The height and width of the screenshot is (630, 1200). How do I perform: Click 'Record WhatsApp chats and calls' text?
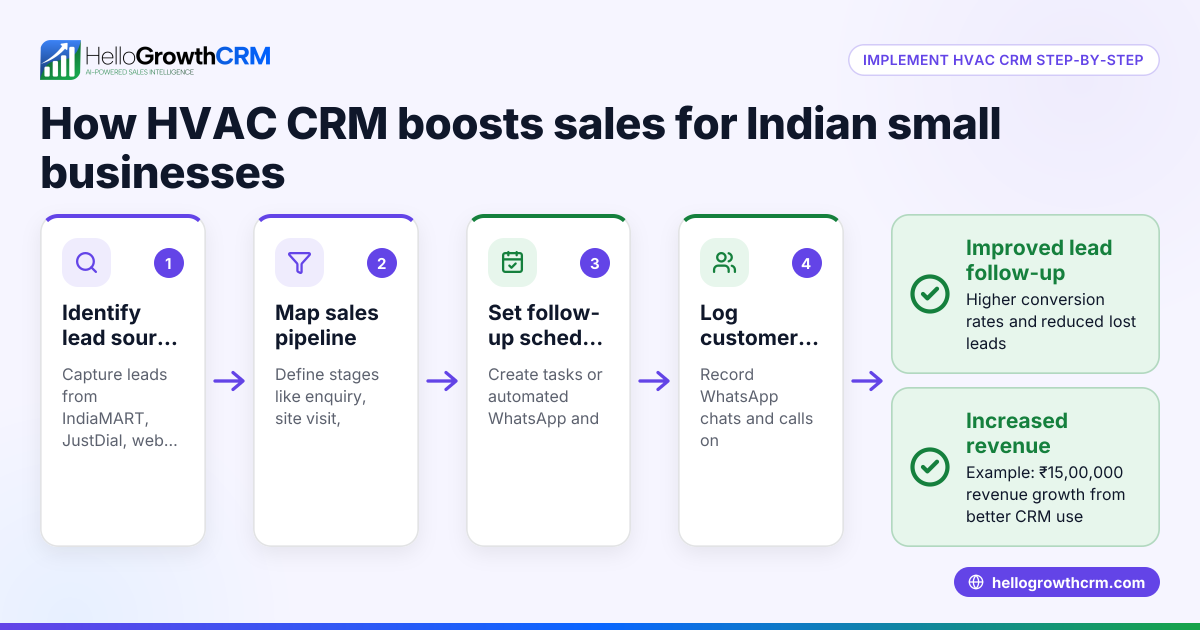(x=757, y=407)
